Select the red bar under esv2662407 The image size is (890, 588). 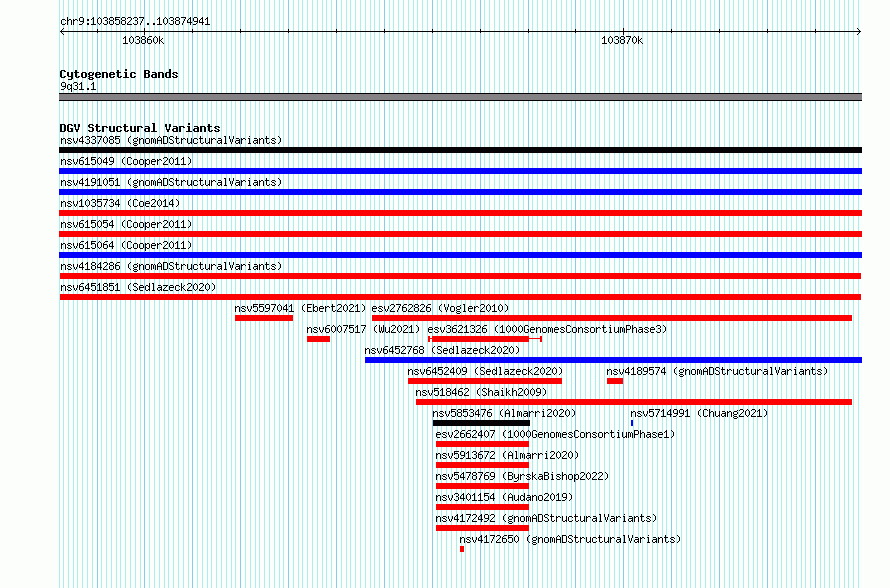(x=482, y=444)
